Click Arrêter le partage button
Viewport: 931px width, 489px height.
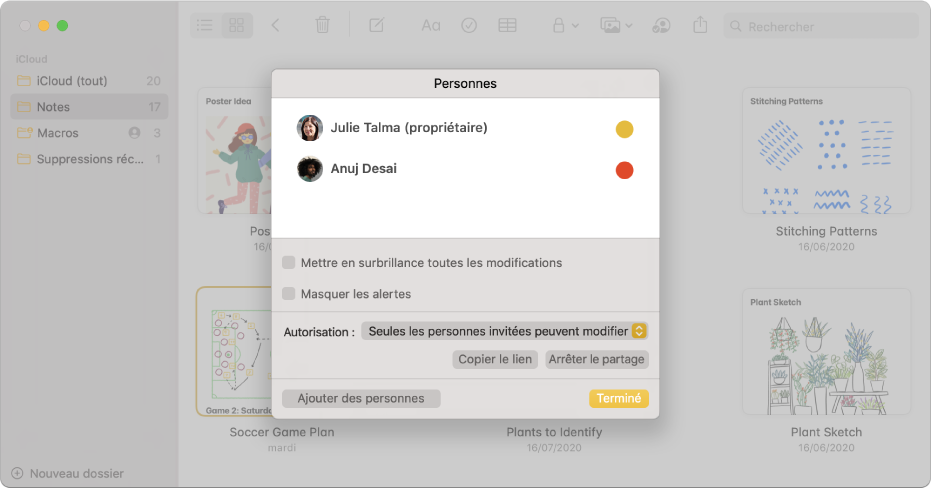[597, 359]
